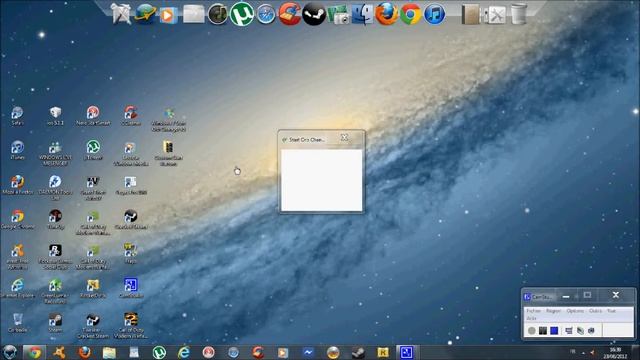Switch to Chrome in the taskbar
The width and height of the screenshot is (640, 360).
(35, 352)
